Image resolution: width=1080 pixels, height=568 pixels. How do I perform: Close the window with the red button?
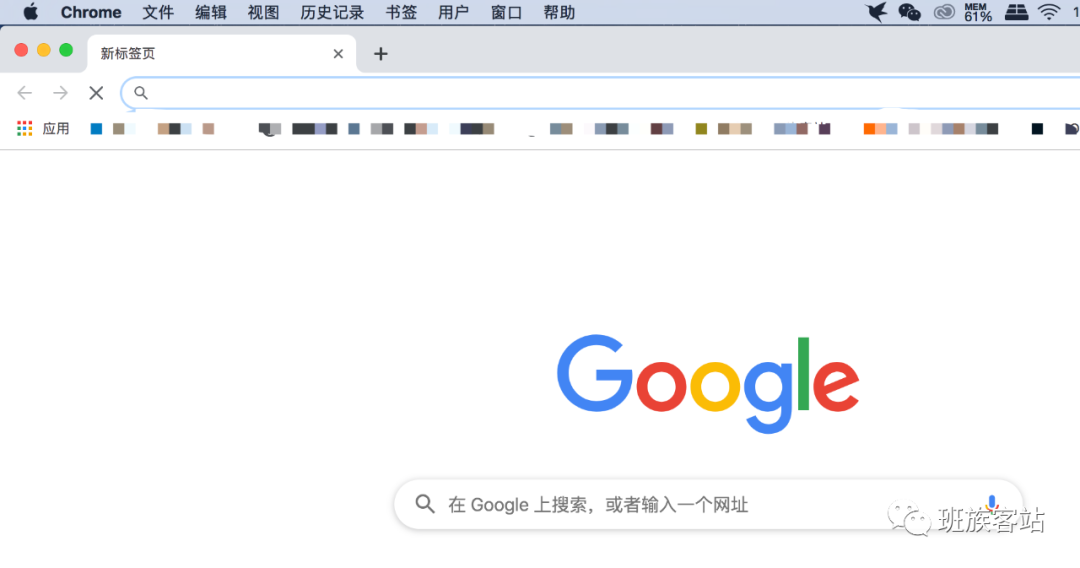coord(21,50)
